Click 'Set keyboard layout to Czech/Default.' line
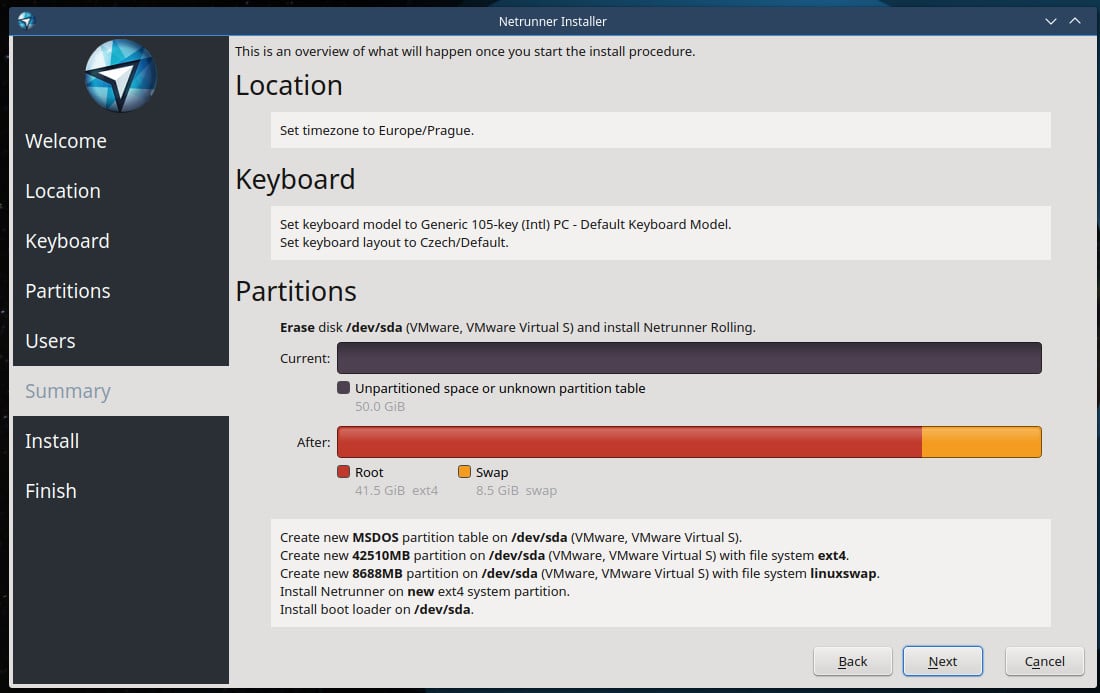 pos(394,243)
